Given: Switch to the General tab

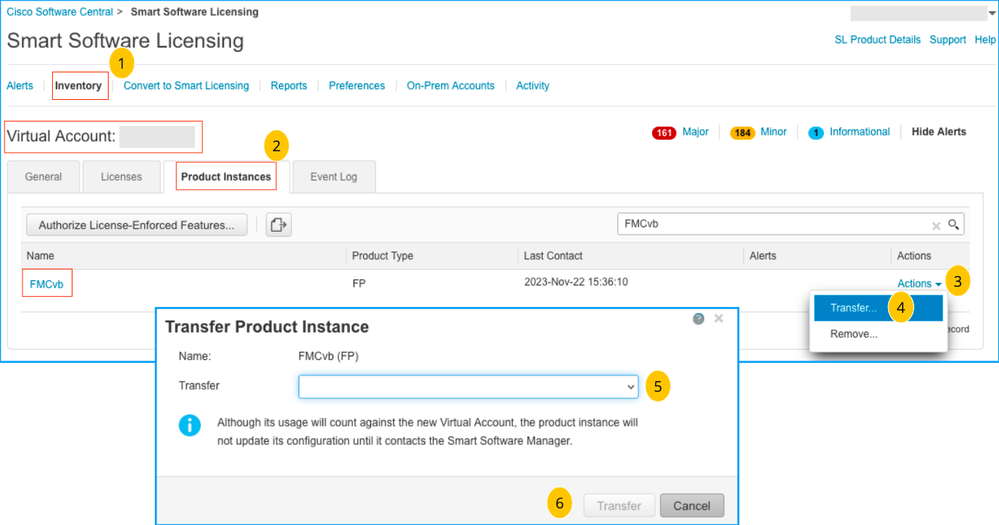Looking at the screenshot, I should [43, 176].
